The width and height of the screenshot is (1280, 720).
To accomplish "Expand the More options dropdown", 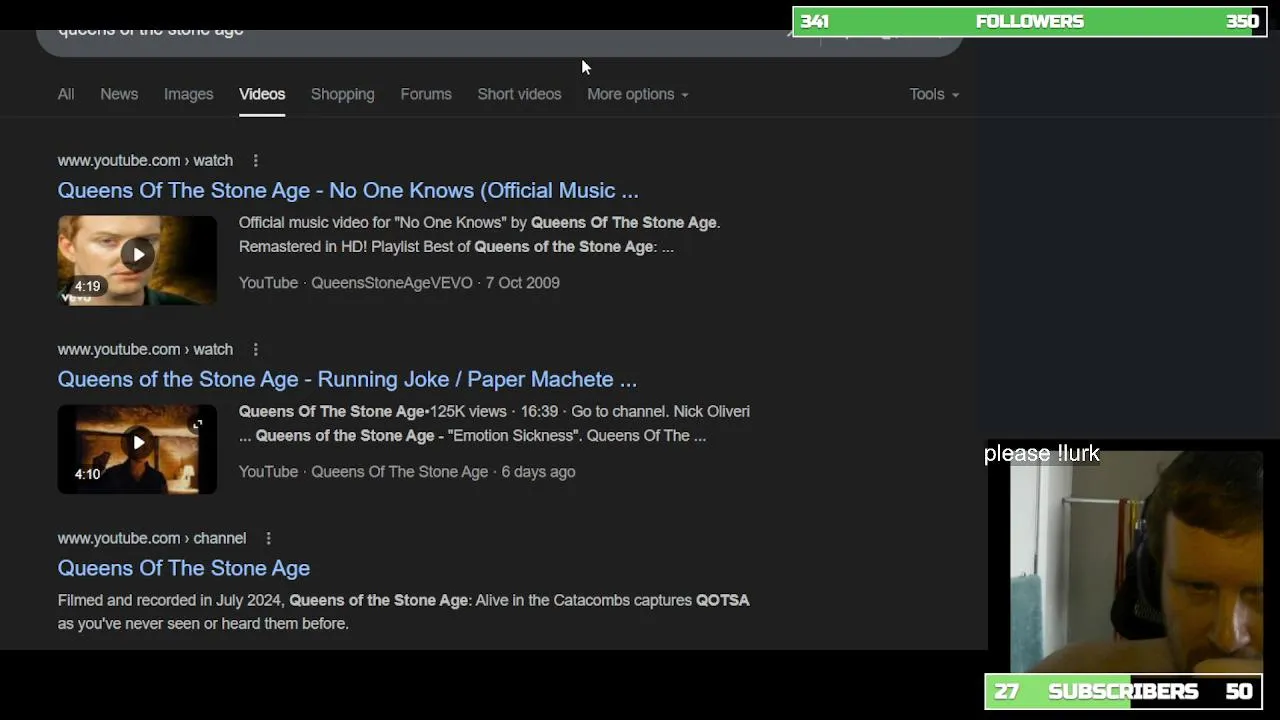I will coord(637,94).
